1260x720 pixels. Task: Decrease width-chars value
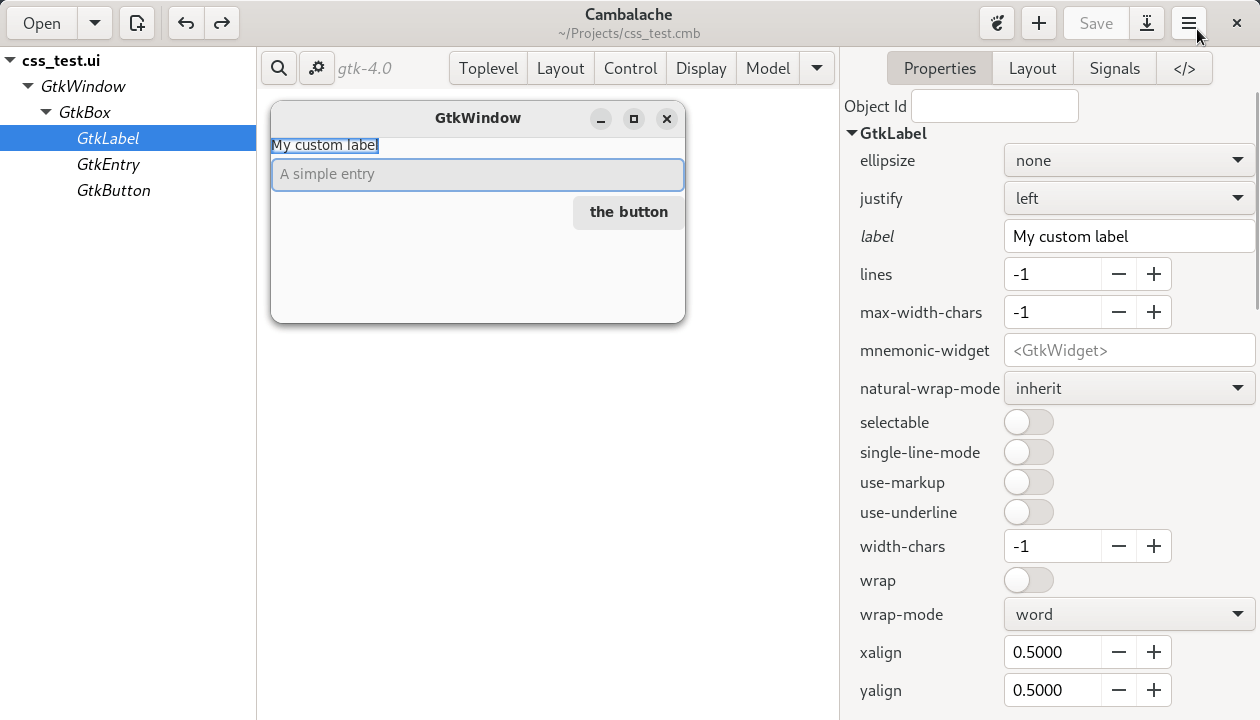[x=1119, y=546]
